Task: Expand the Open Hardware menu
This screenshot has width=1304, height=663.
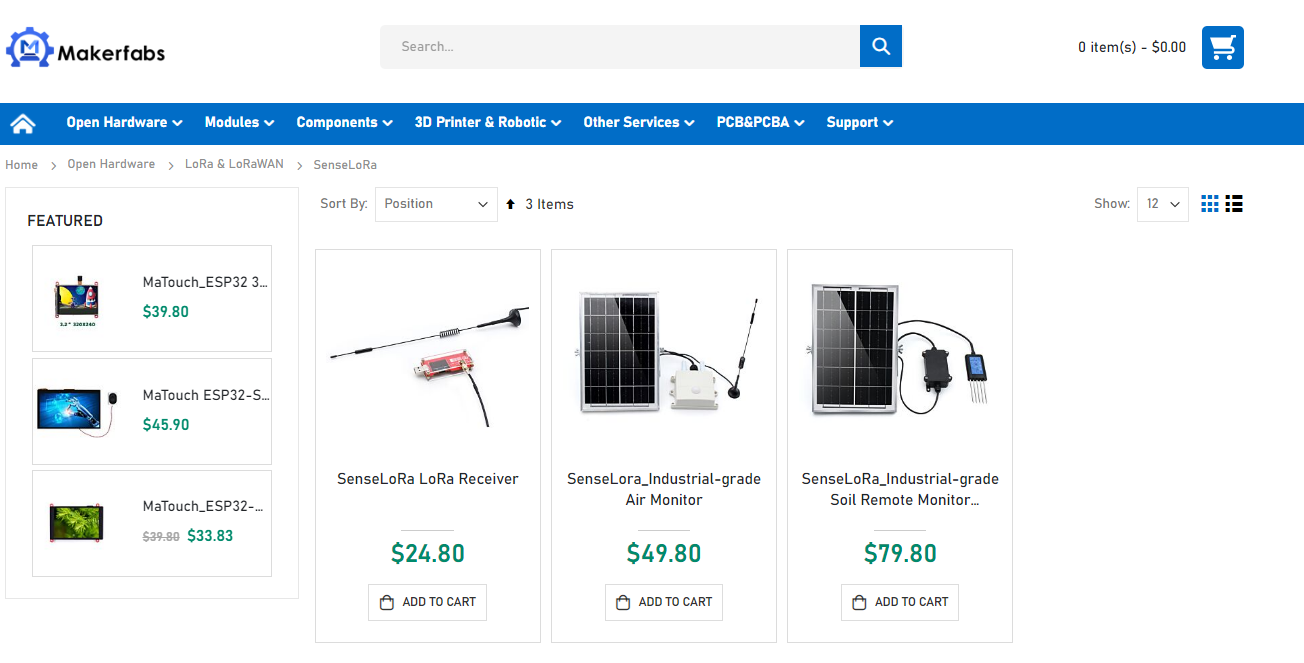Action: [x=124, y=122]
